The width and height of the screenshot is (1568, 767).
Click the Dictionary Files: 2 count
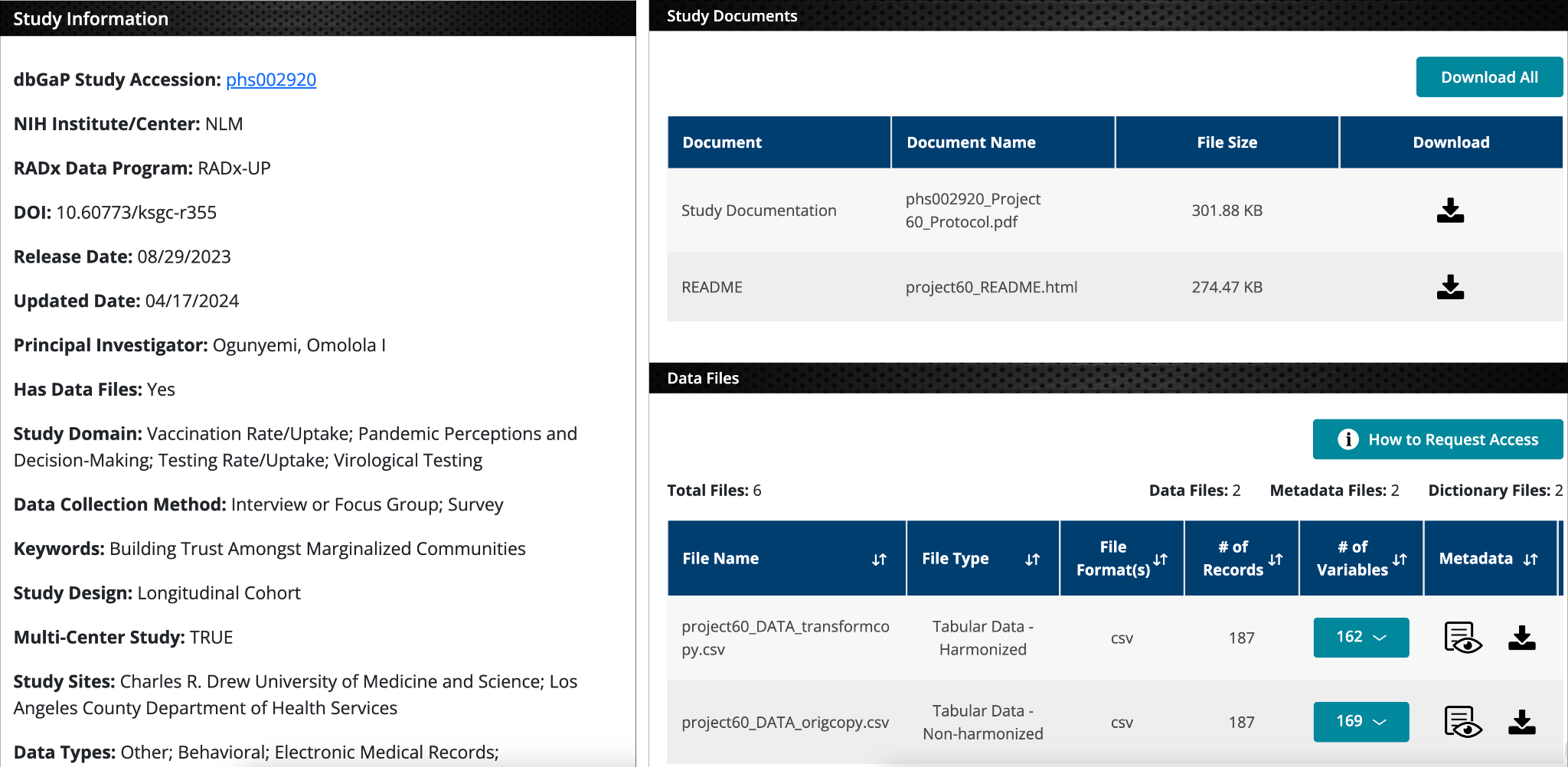pos(1495,491)
